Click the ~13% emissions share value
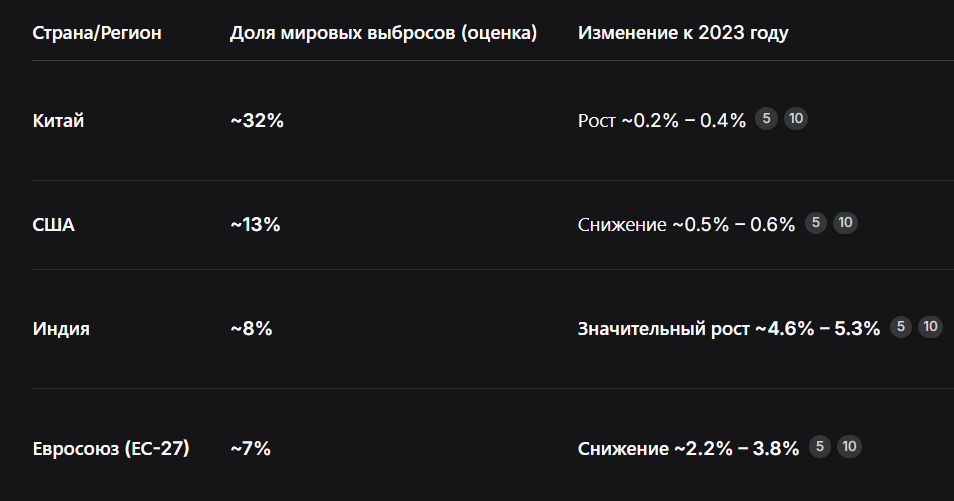954x501 pixels. coord(255,225)
